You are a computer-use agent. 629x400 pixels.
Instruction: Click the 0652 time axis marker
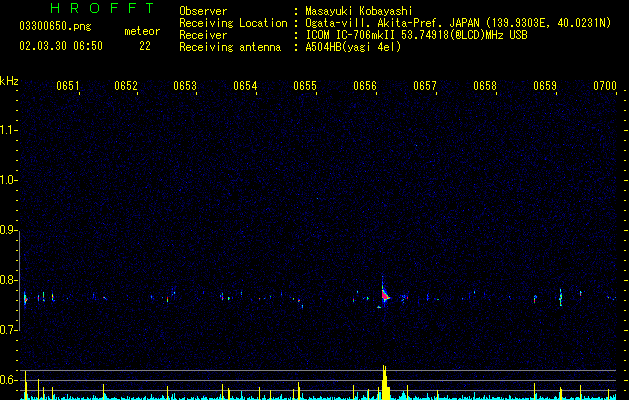point(126,86)
